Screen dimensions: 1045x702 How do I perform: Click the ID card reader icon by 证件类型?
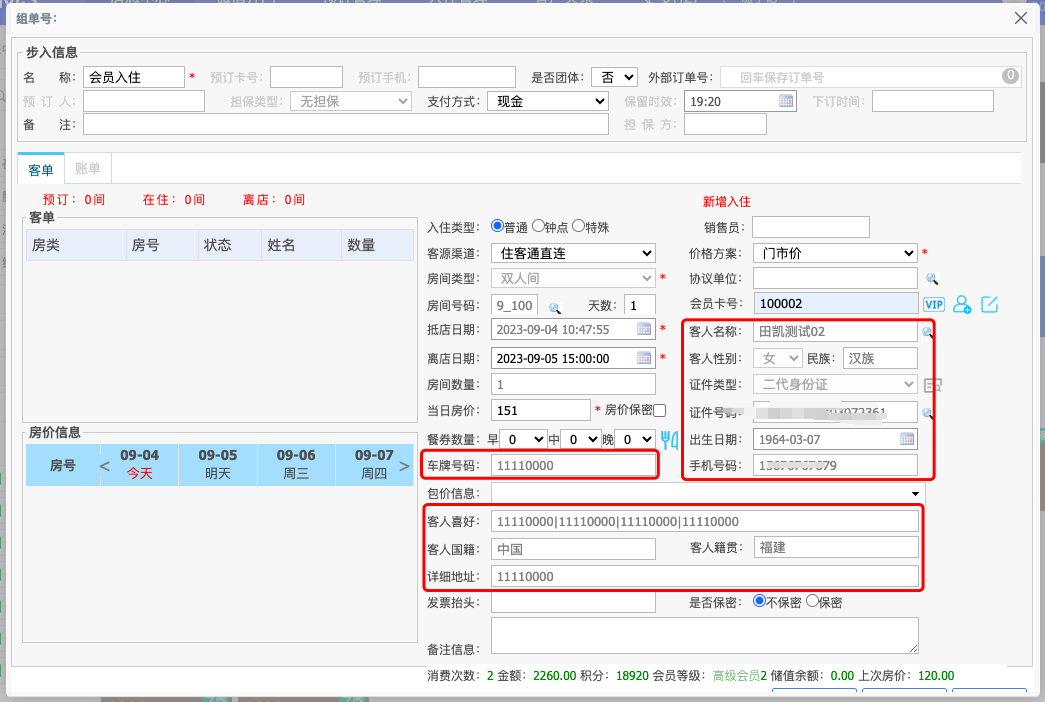932,385
